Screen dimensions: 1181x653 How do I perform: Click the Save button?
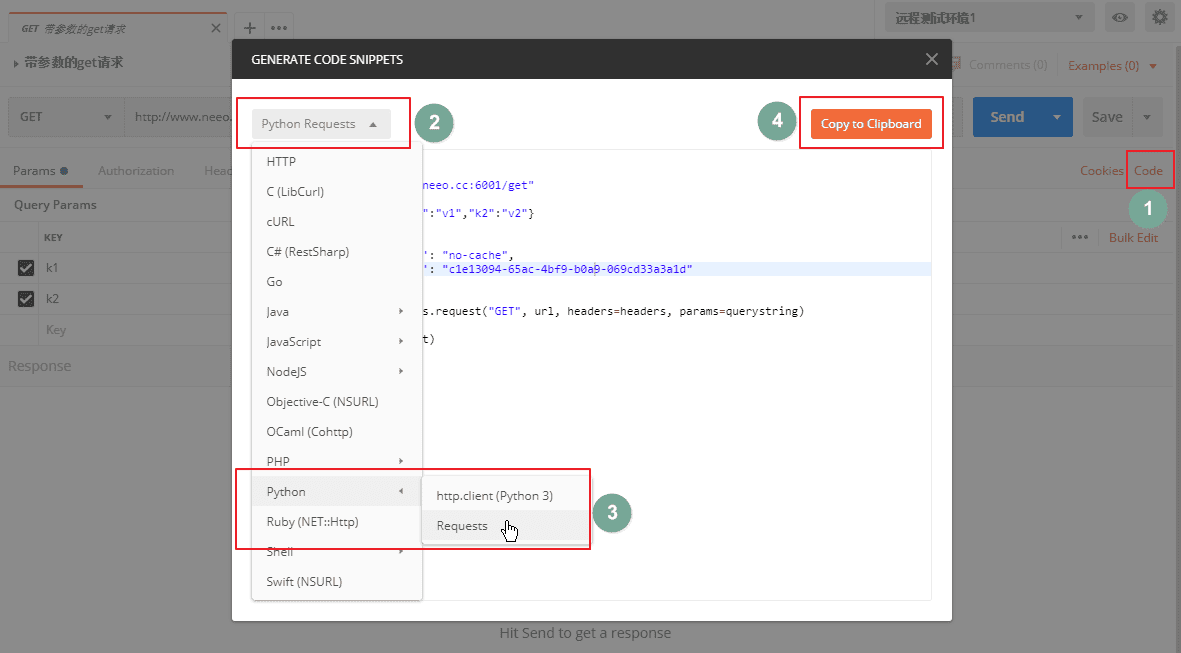tap(1107, 117)
